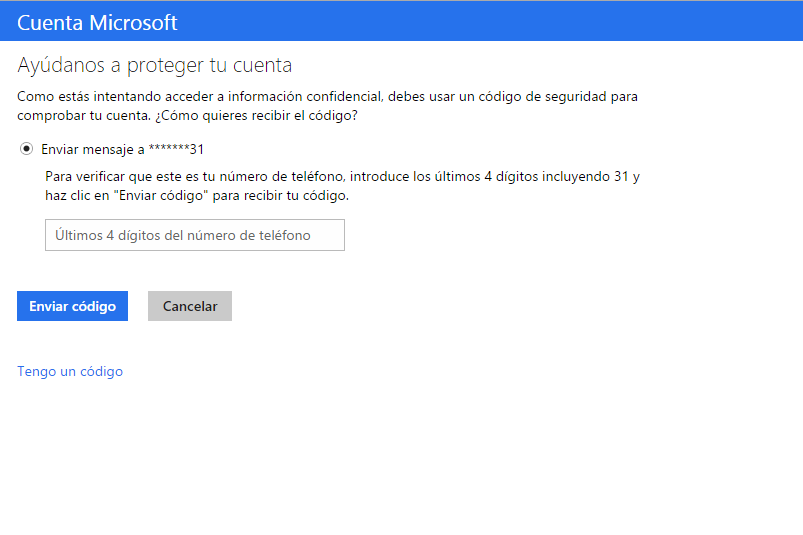Click the last 4 phone digits input field
803x535 pixels.
[195, 235]
